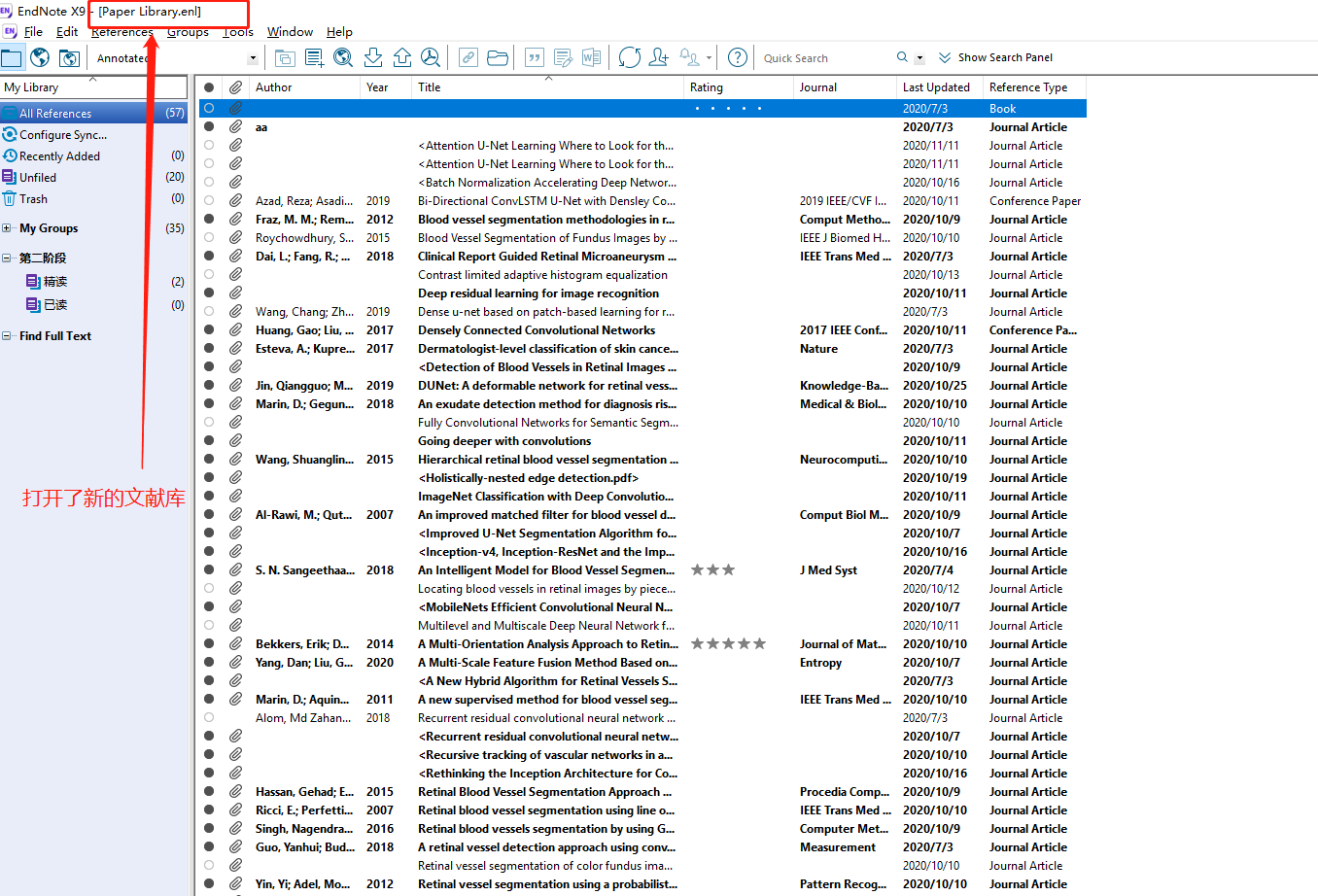Run Find Full Text search
The height and width of the screenshot is (896, 1318).
pos(431,57)
